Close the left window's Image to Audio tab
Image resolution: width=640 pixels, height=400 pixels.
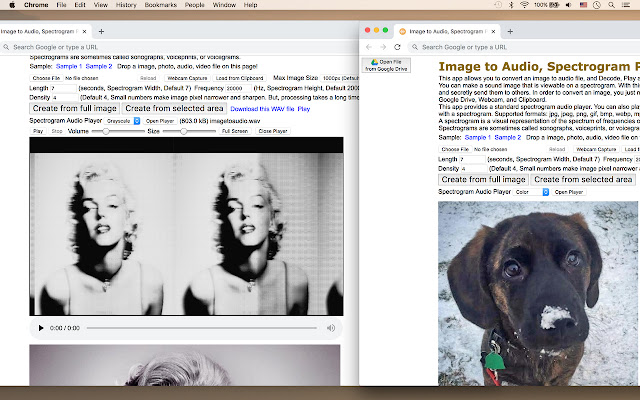pos(84,31)
